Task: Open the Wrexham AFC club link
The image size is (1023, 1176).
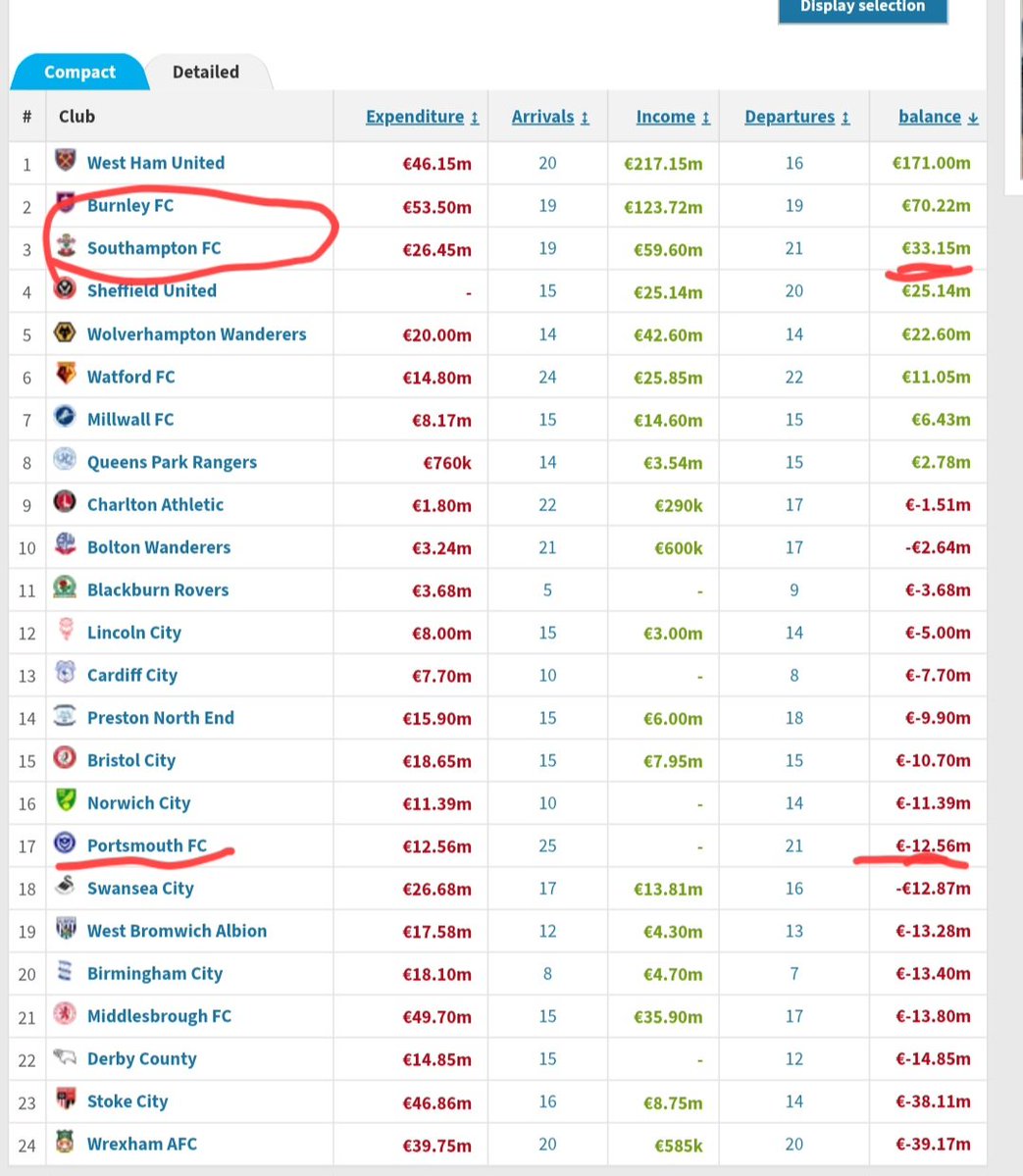Action: tap(142, 1144)
